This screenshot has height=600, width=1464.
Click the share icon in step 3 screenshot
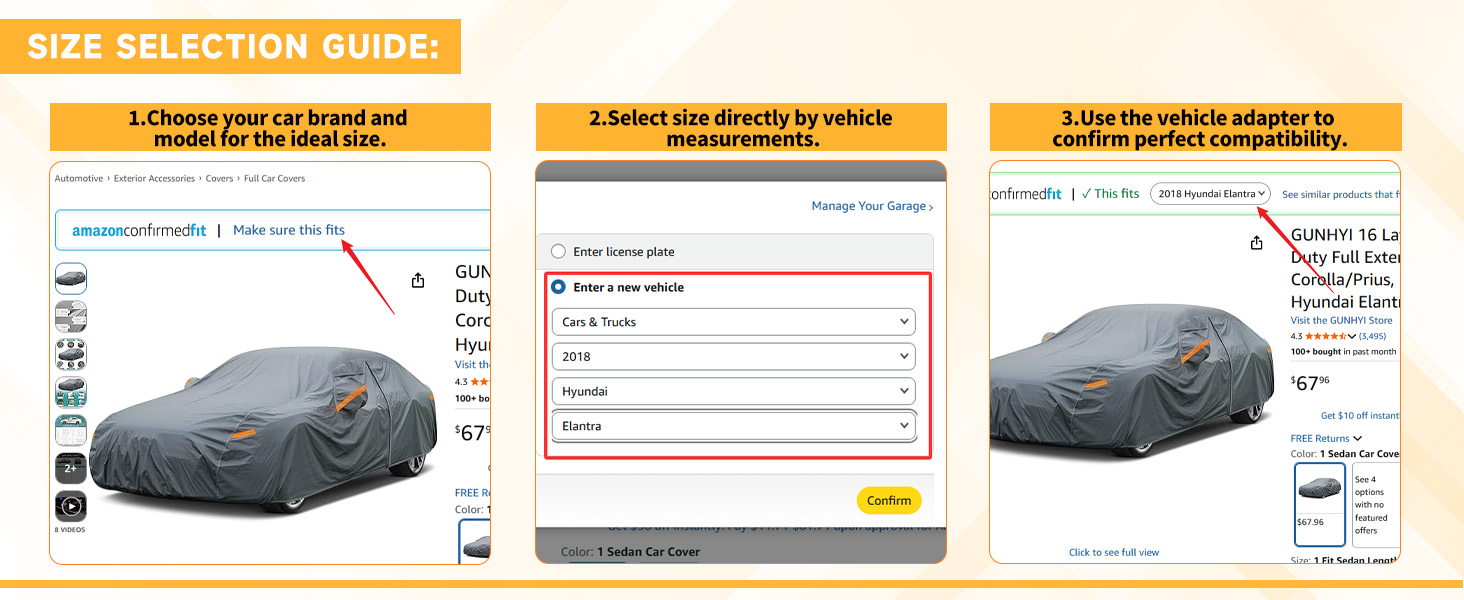1257,243
